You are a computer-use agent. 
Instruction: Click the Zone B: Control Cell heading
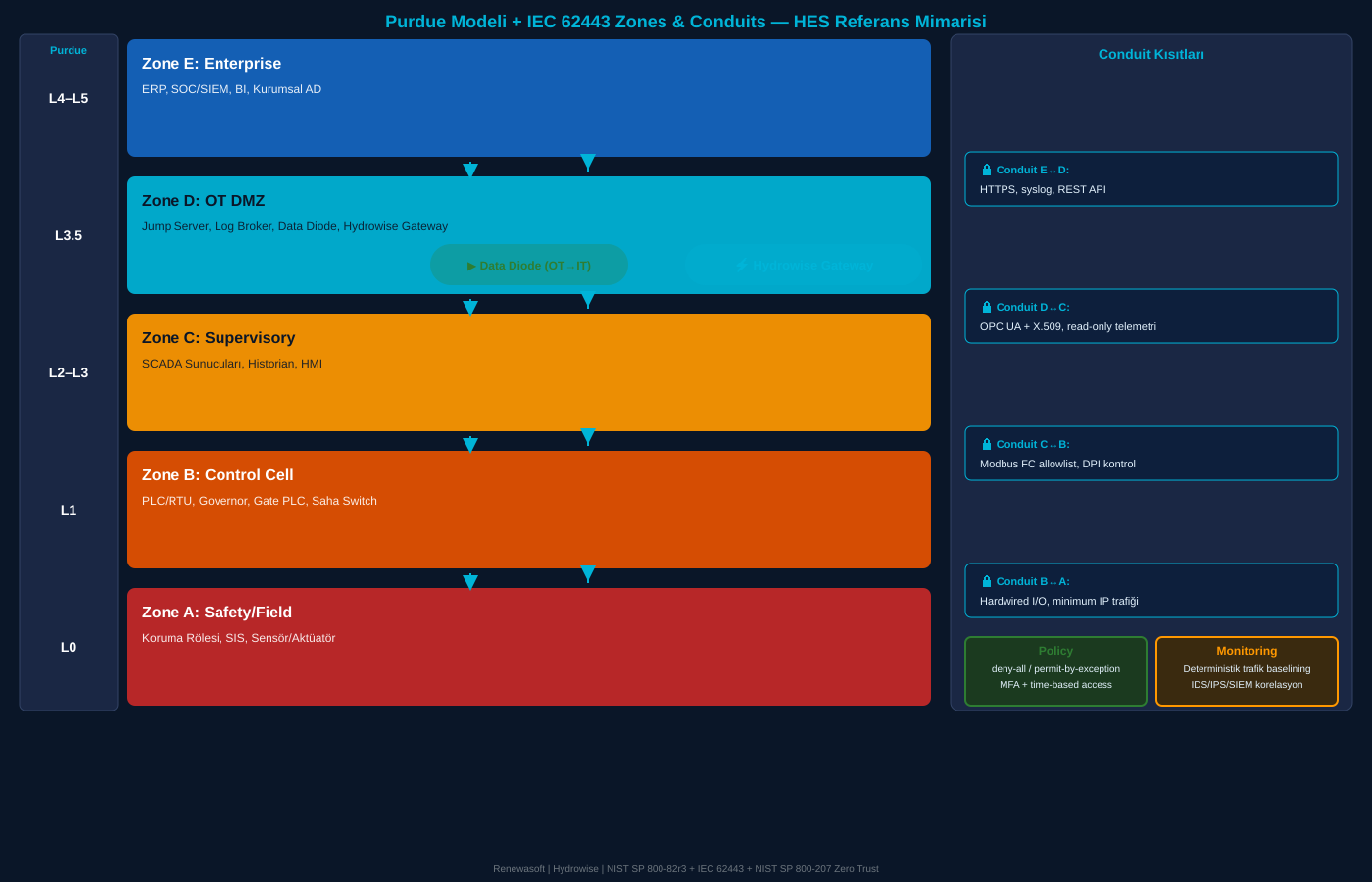pos(218,475)
